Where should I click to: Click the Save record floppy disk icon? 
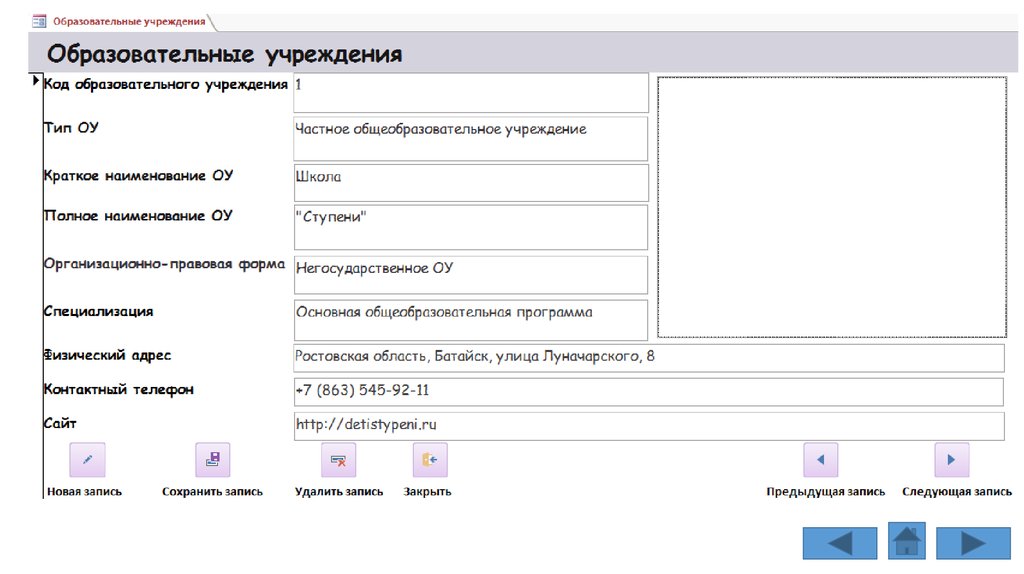coord(212,460)
